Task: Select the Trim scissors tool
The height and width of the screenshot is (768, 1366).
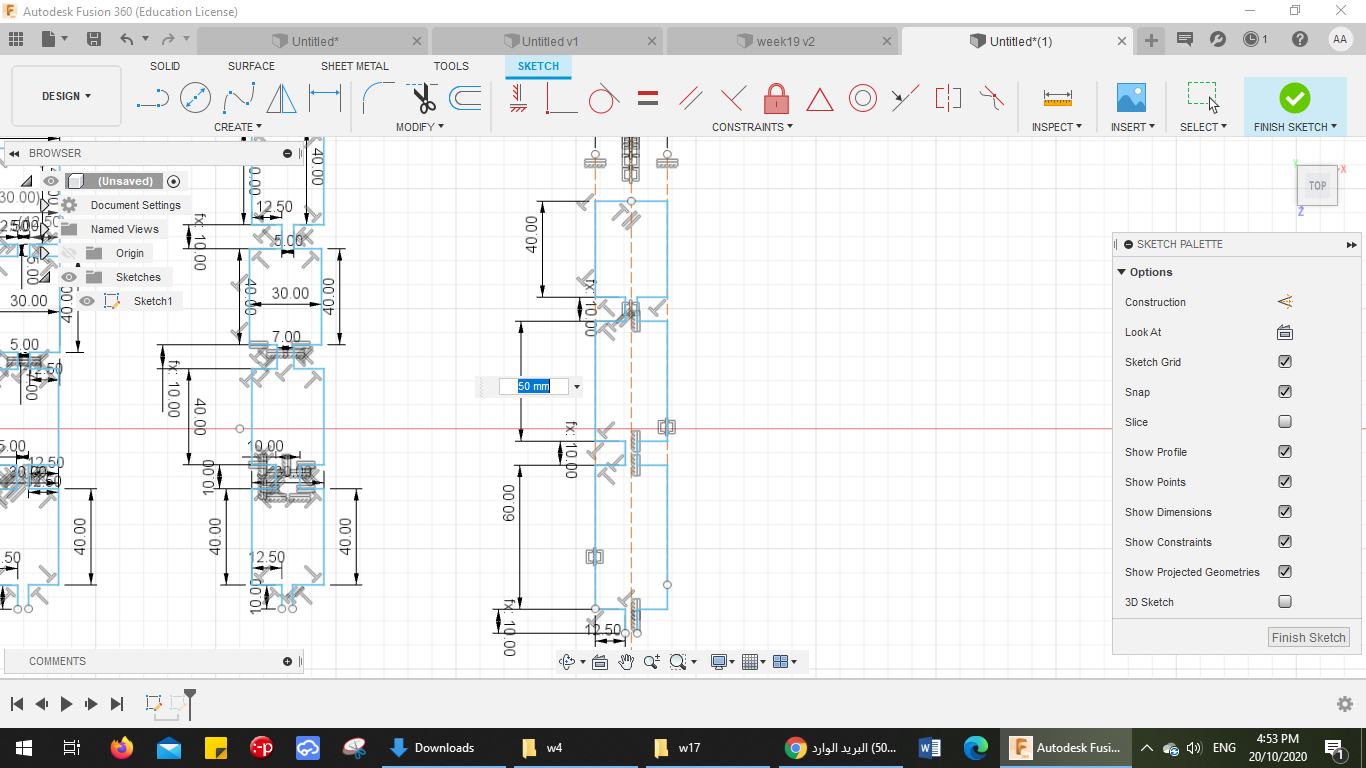Action: pyautogui.click(x=422, y=98)
